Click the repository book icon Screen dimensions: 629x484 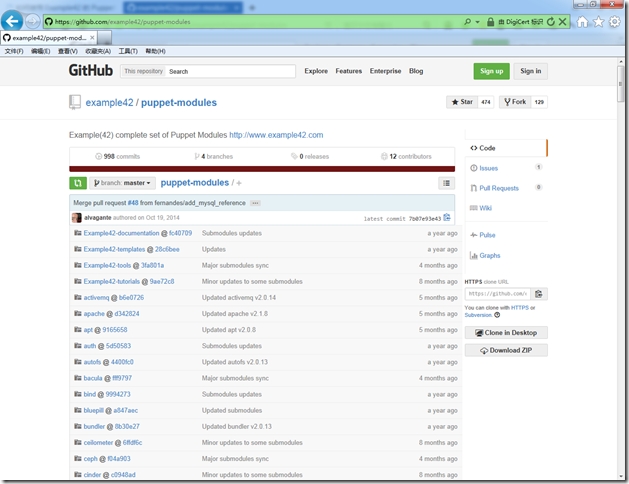point(75,102)
